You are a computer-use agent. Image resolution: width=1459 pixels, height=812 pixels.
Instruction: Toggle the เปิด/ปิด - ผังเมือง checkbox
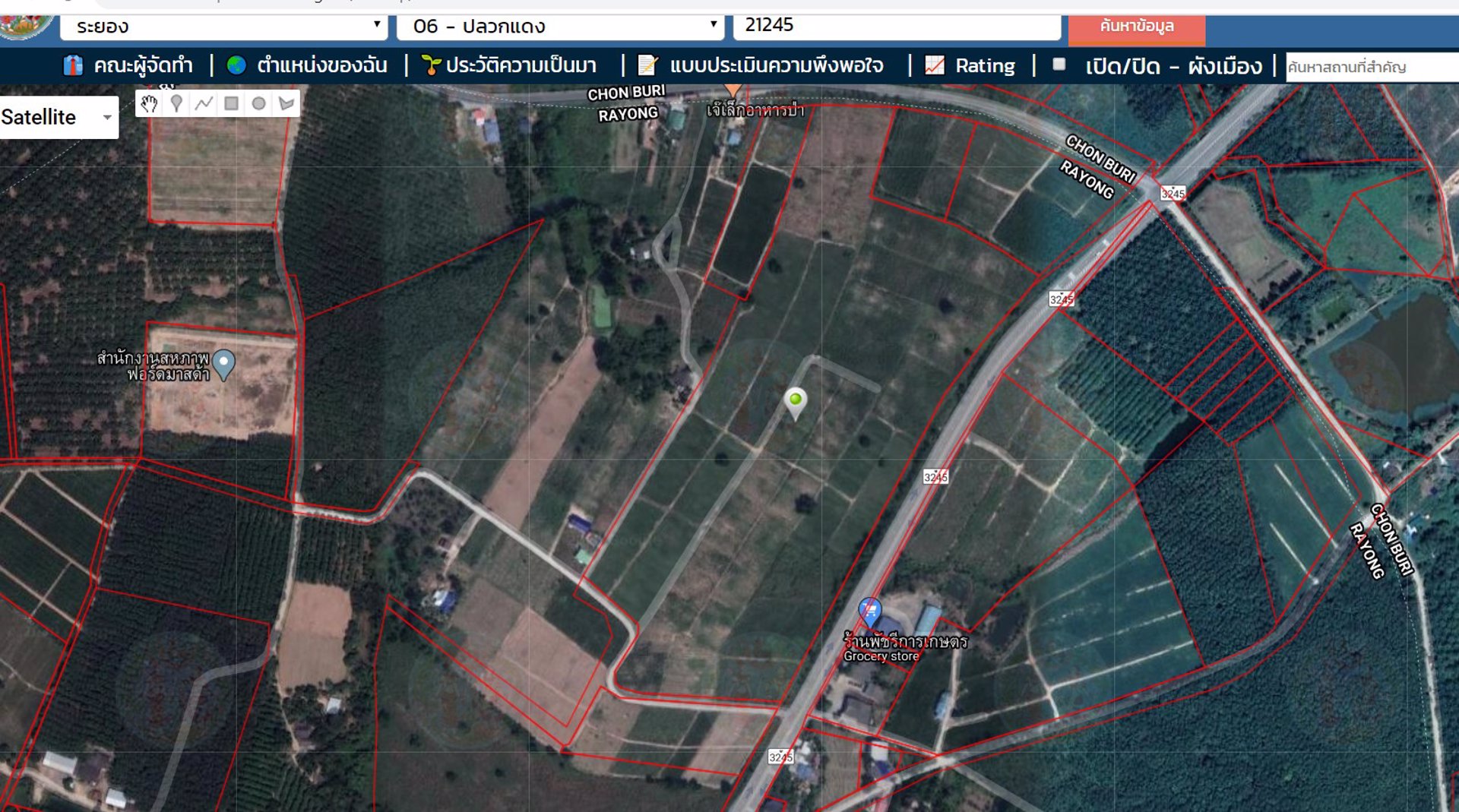pos(1059,65)
